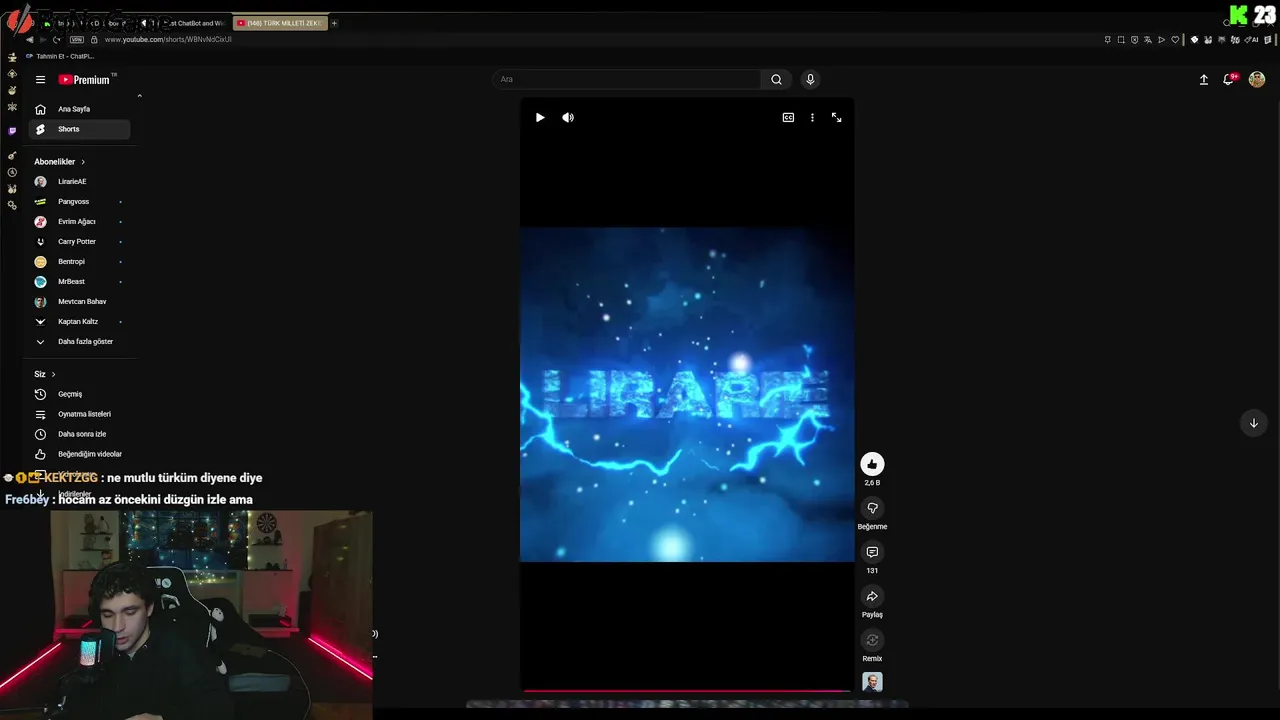Image resolution: width=1280 pixels, height=720 pixels.
Task: Open Oynatma listeleri playlists
Action: (78, 414)
